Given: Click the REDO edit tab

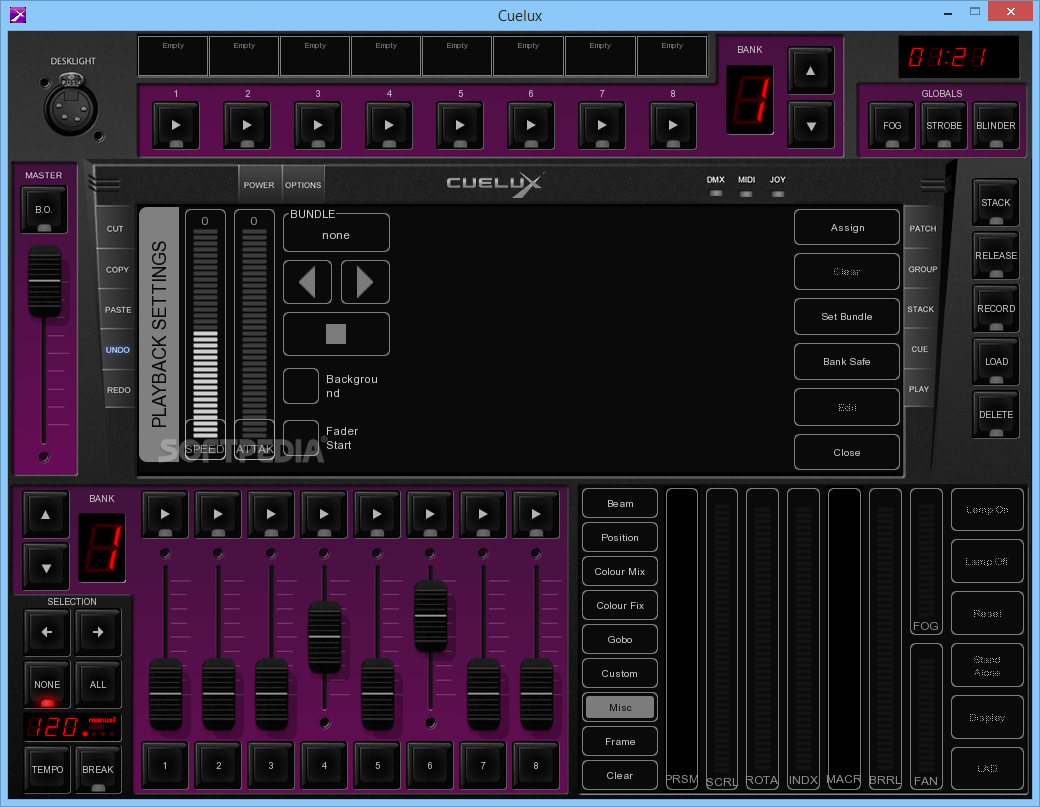Looking at the screenshot, I should point(119,390).
